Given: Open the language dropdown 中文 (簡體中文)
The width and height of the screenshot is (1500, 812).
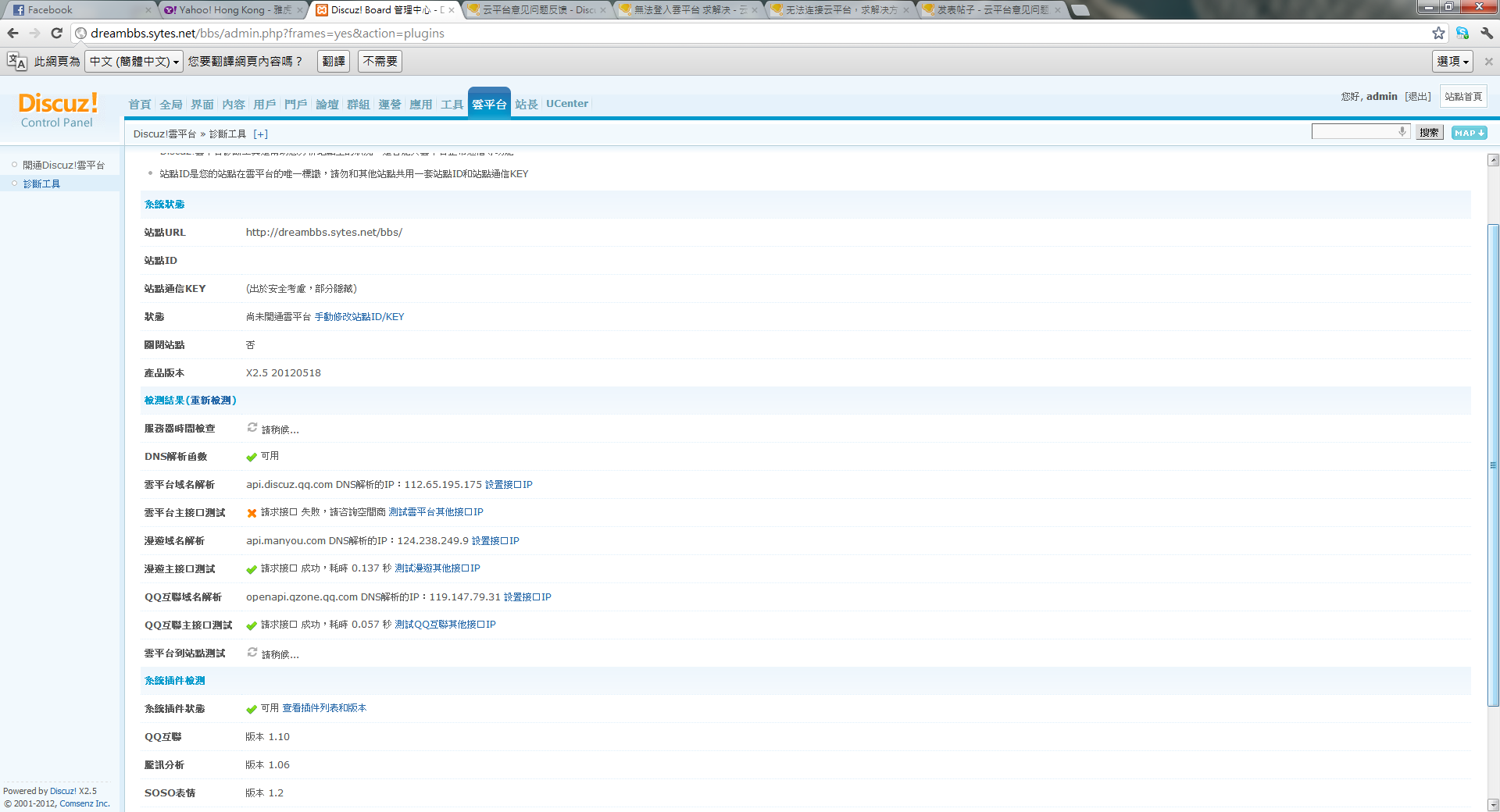Looking at the screenshot, I should point(134,61).
